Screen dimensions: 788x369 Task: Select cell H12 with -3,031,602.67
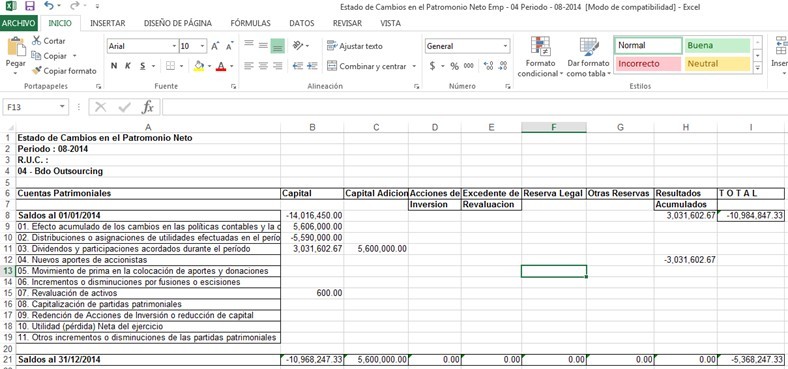tap(685, 260)
